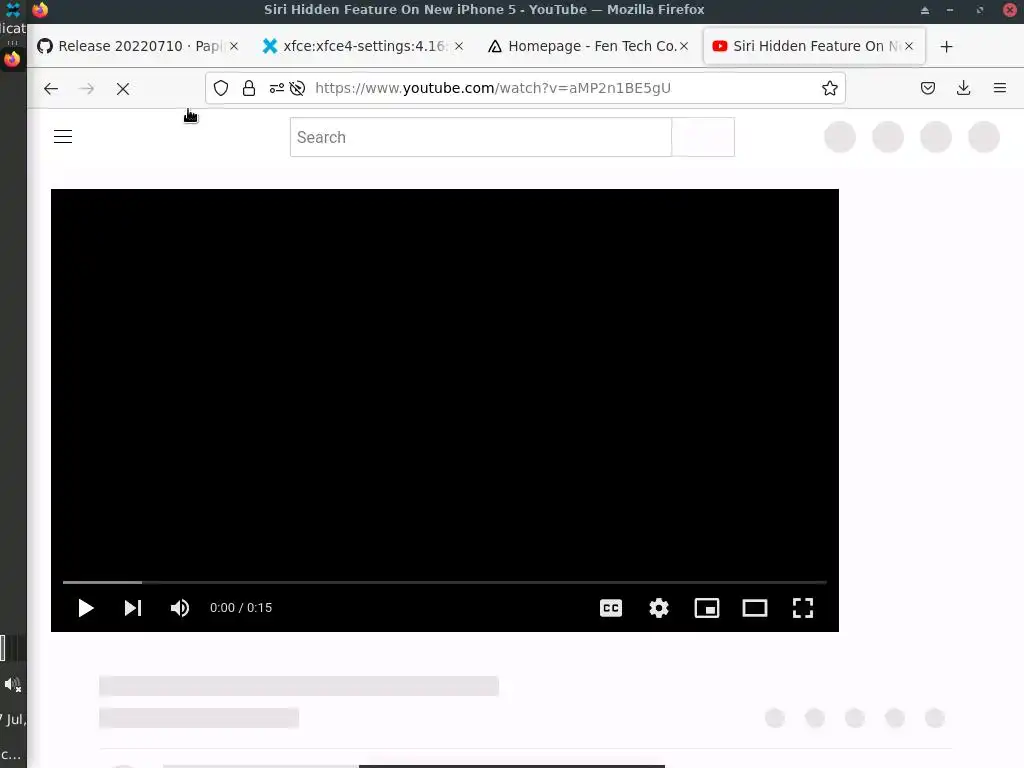The height and width of the screenshot is (768, 1024).
Task: Mute the video player volume
Action: (x=180, y=608)
